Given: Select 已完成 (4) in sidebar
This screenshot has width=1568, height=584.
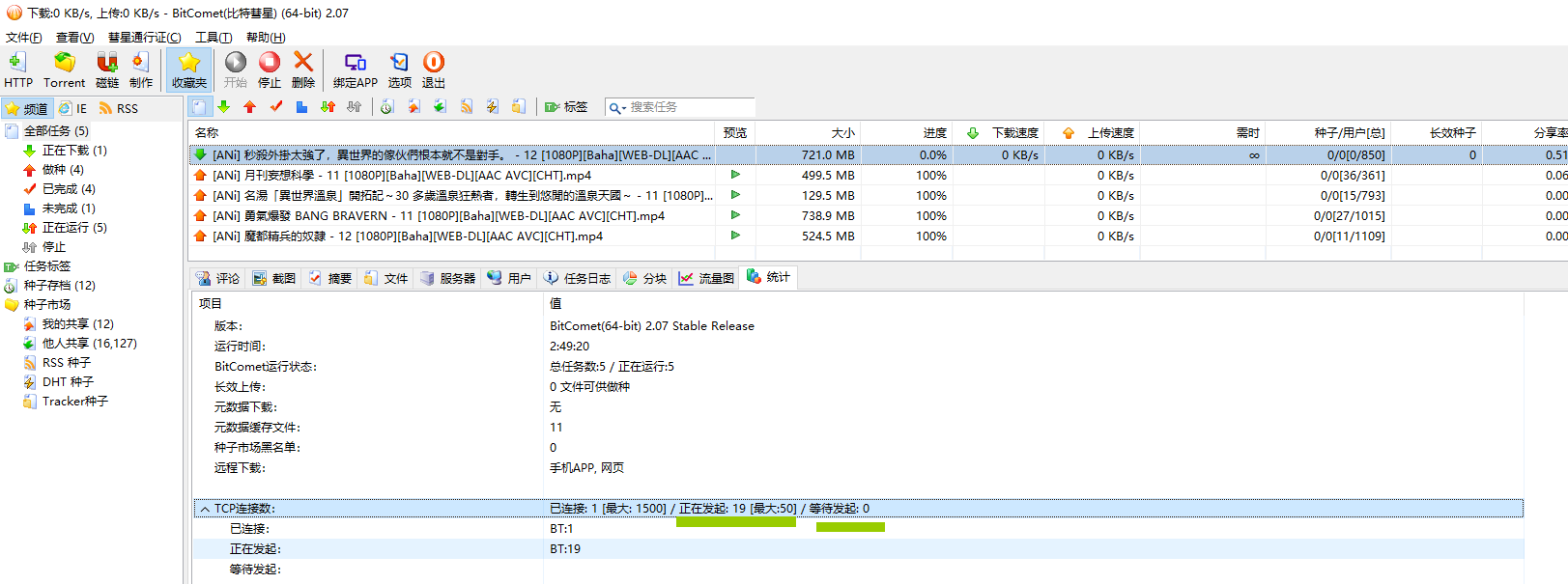Looking at the screenshot, I should click(69, 189).
